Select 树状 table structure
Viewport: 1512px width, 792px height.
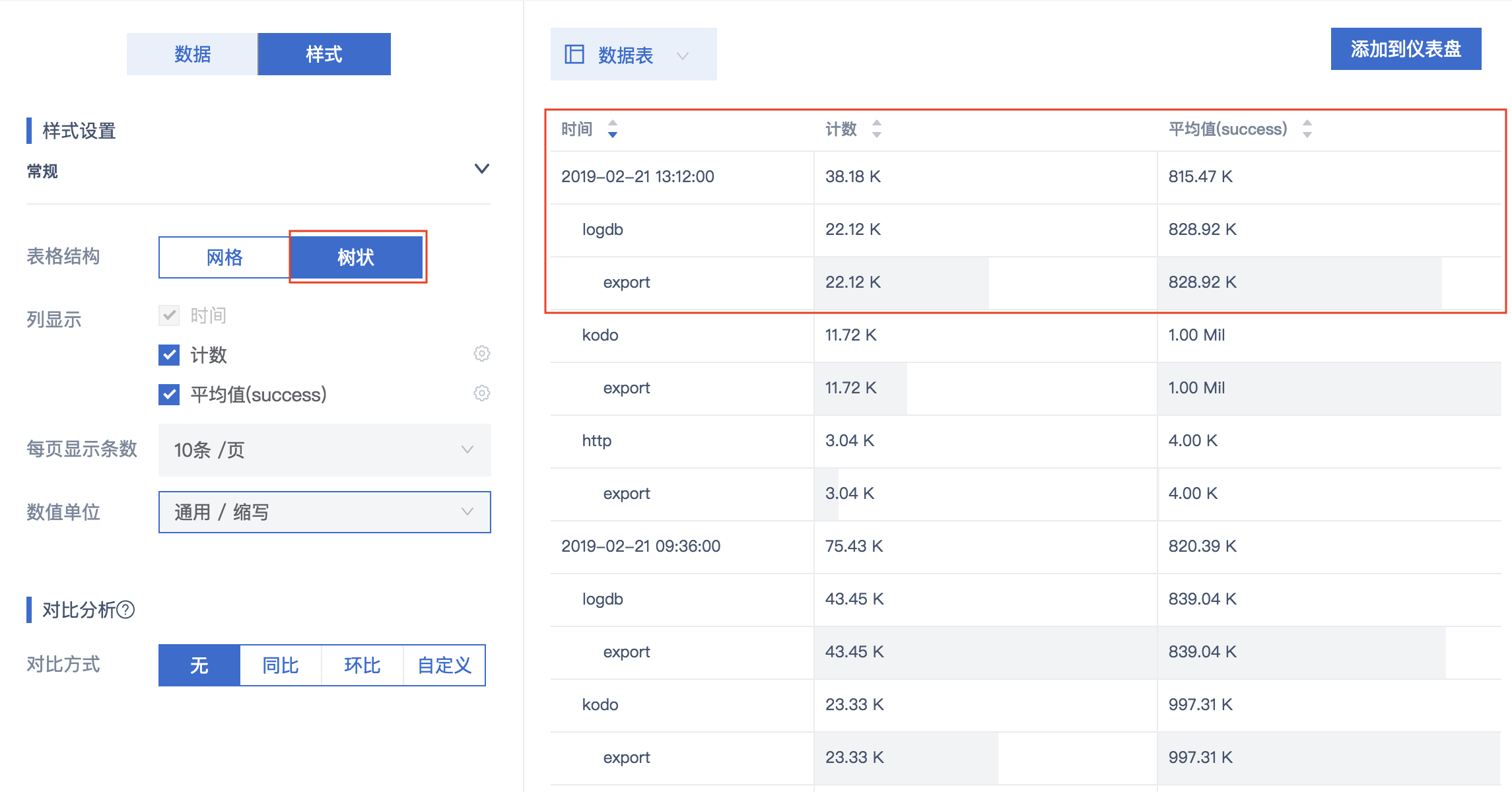click(x=356, y=257)
